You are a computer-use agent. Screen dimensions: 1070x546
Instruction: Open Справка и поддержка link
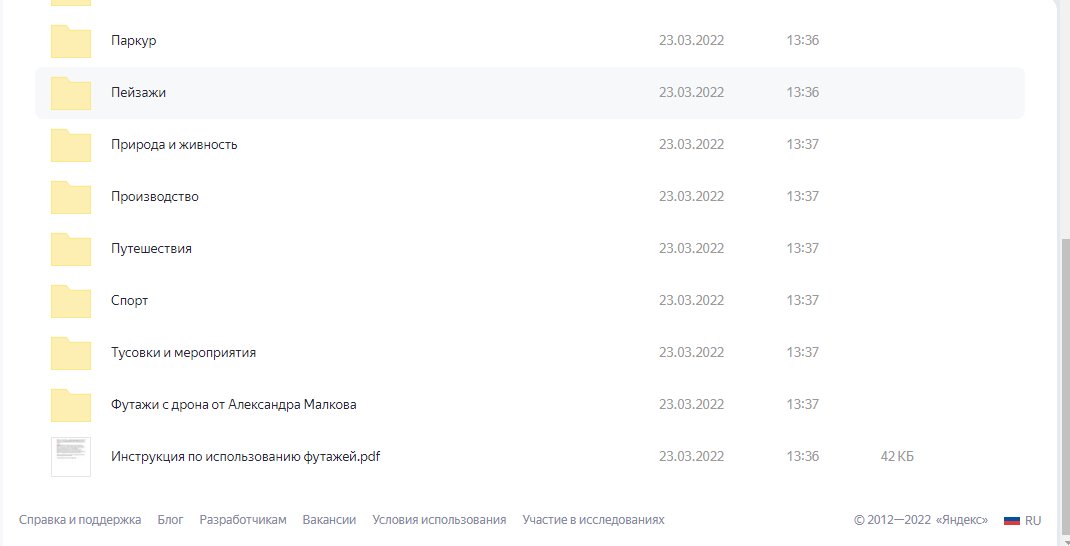80,520
